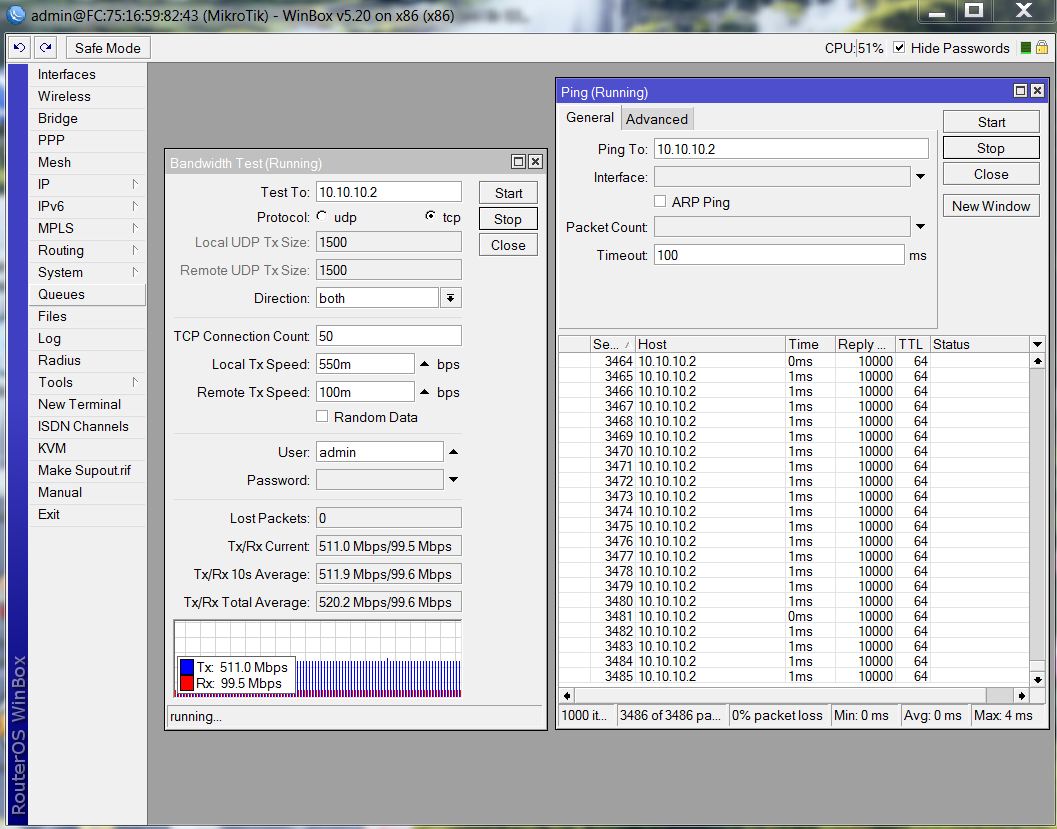Toggle Safe Mode
Screen dimensions: 1057x829
pos(108,48)
